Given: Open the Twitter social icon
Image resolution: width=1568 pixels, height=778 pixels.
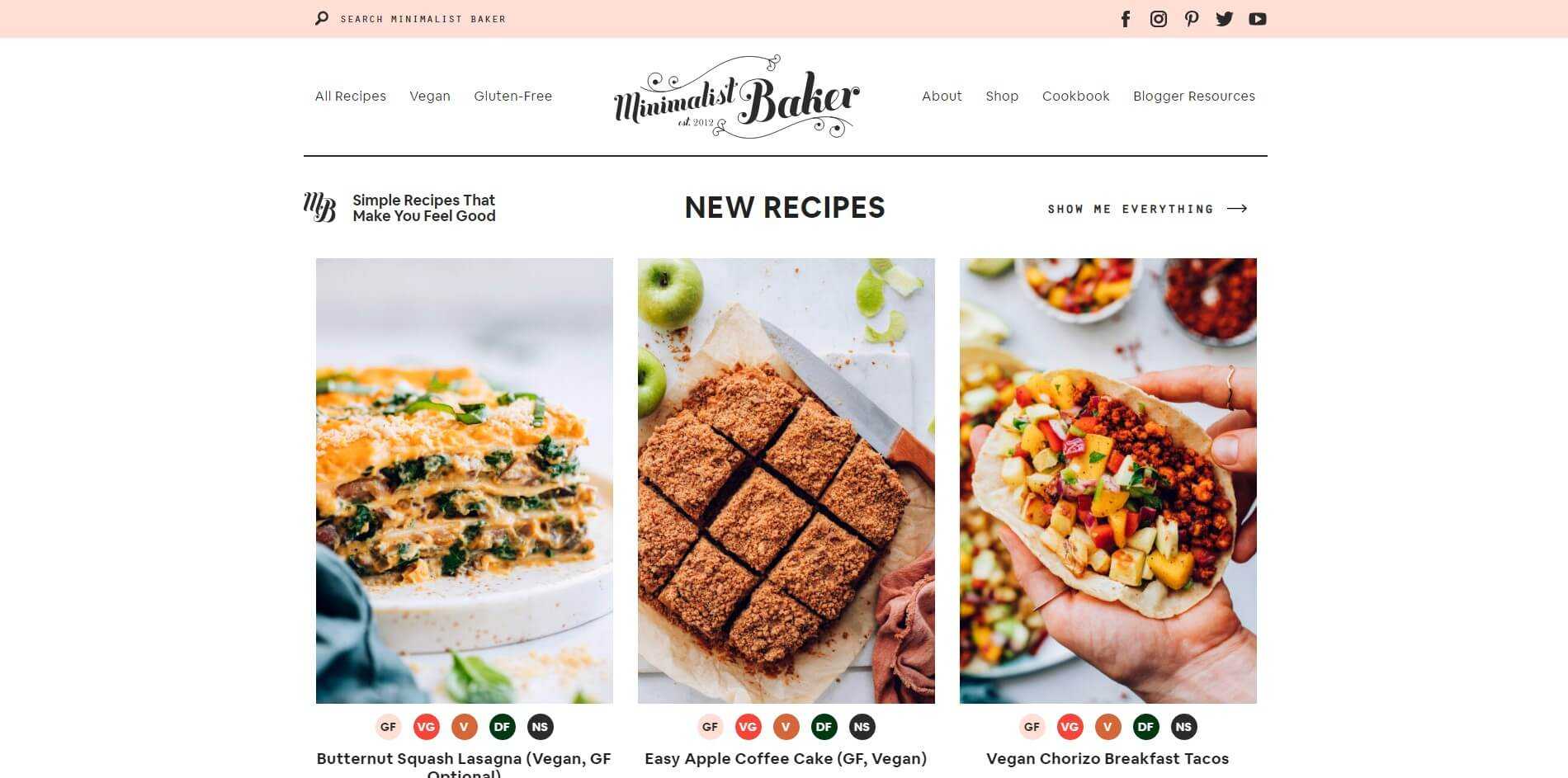Looking at the screenshot, I should tap(1225, 19).
